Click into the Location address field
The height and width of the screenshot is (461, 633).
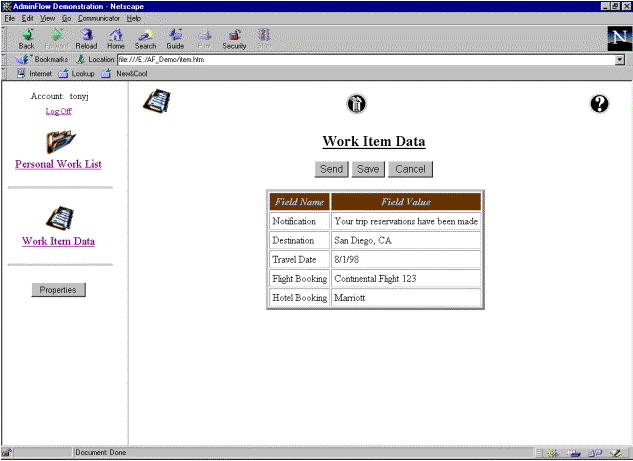(360, 59)
